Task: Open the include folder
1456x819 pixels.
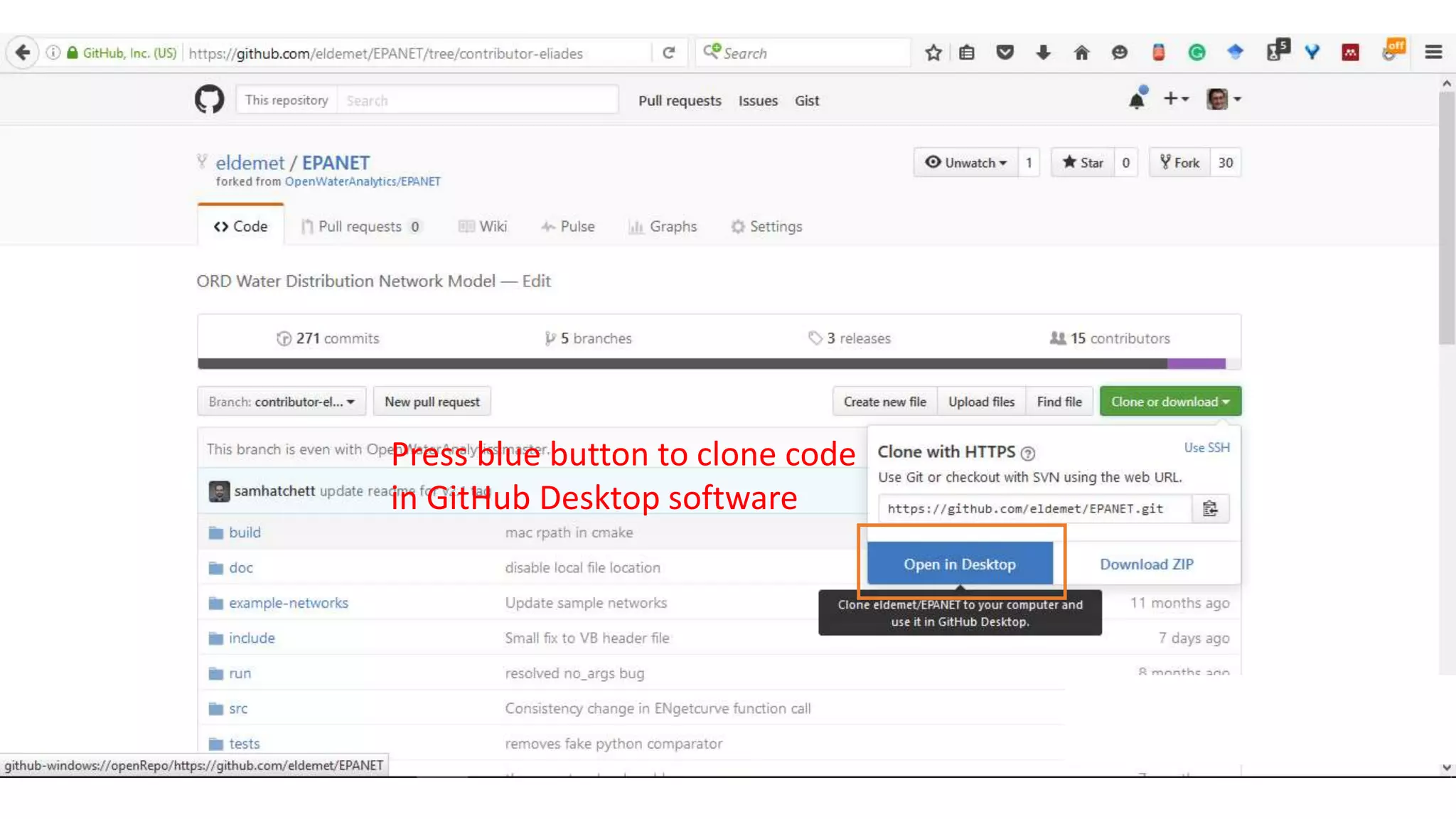Action: [252, 638]
